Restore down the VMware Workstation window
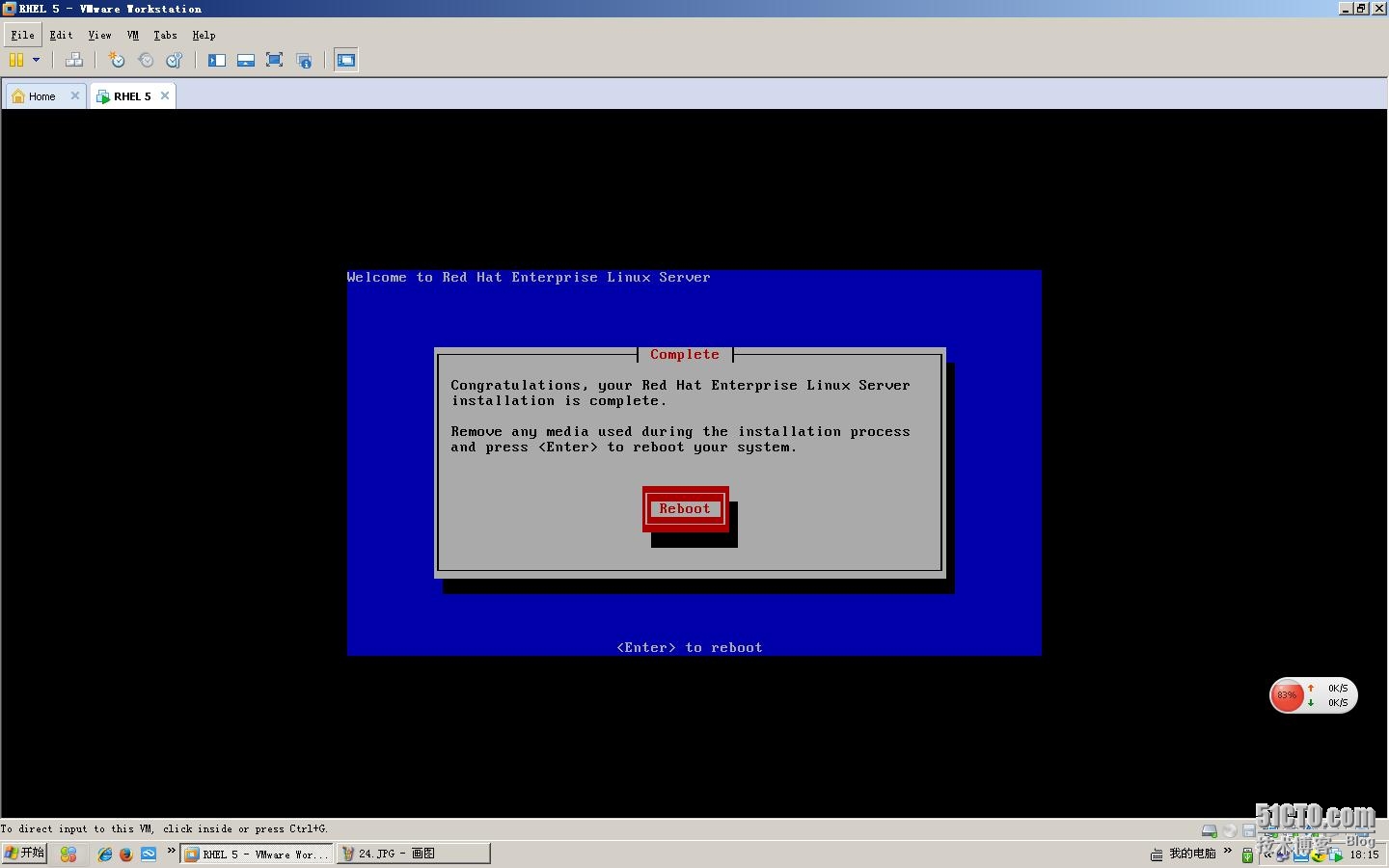1389x868 pixels. click(x=1362, y=9)
